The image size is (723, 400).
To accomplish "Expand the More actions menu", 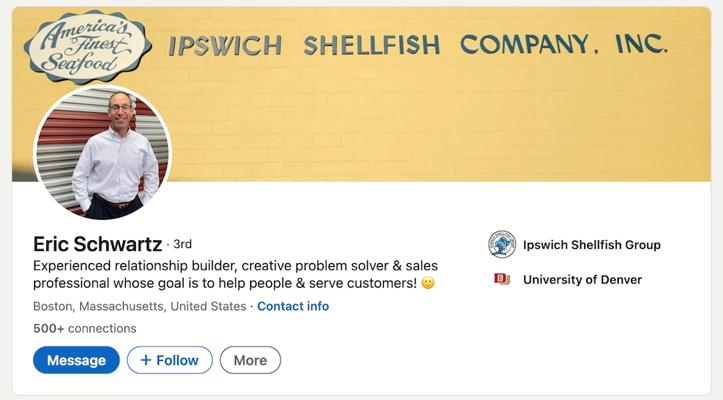I will point(250,360).
